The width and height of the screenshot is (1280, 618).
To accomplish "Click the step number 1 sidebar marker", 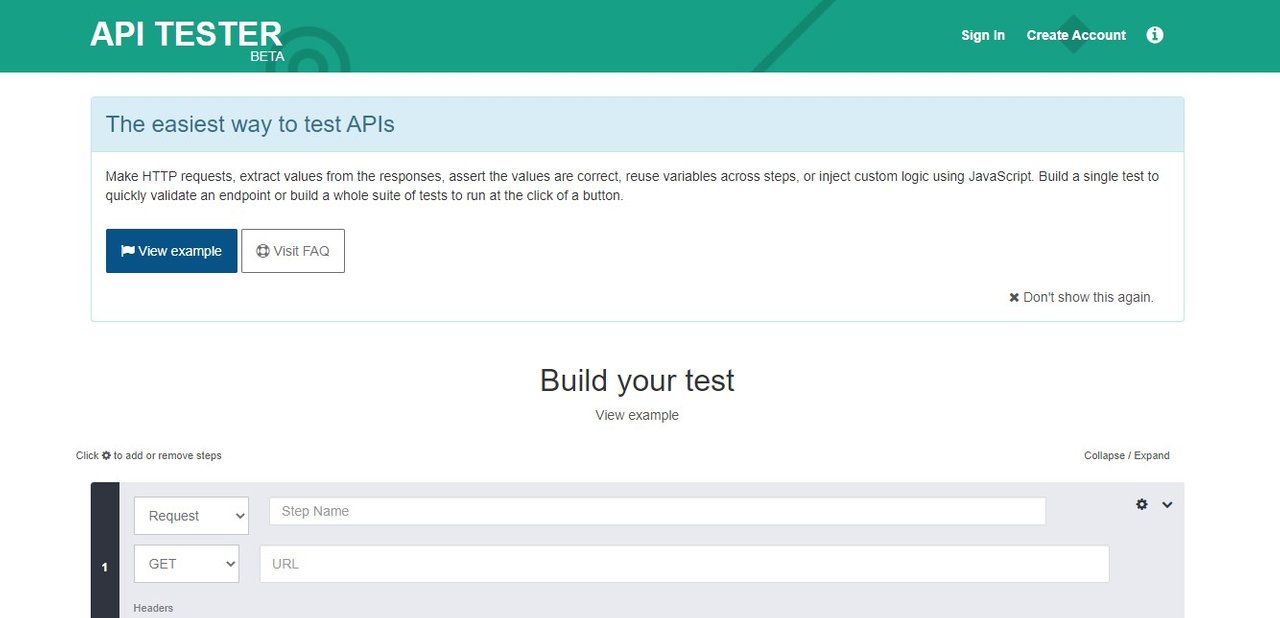I will (105, 550).
